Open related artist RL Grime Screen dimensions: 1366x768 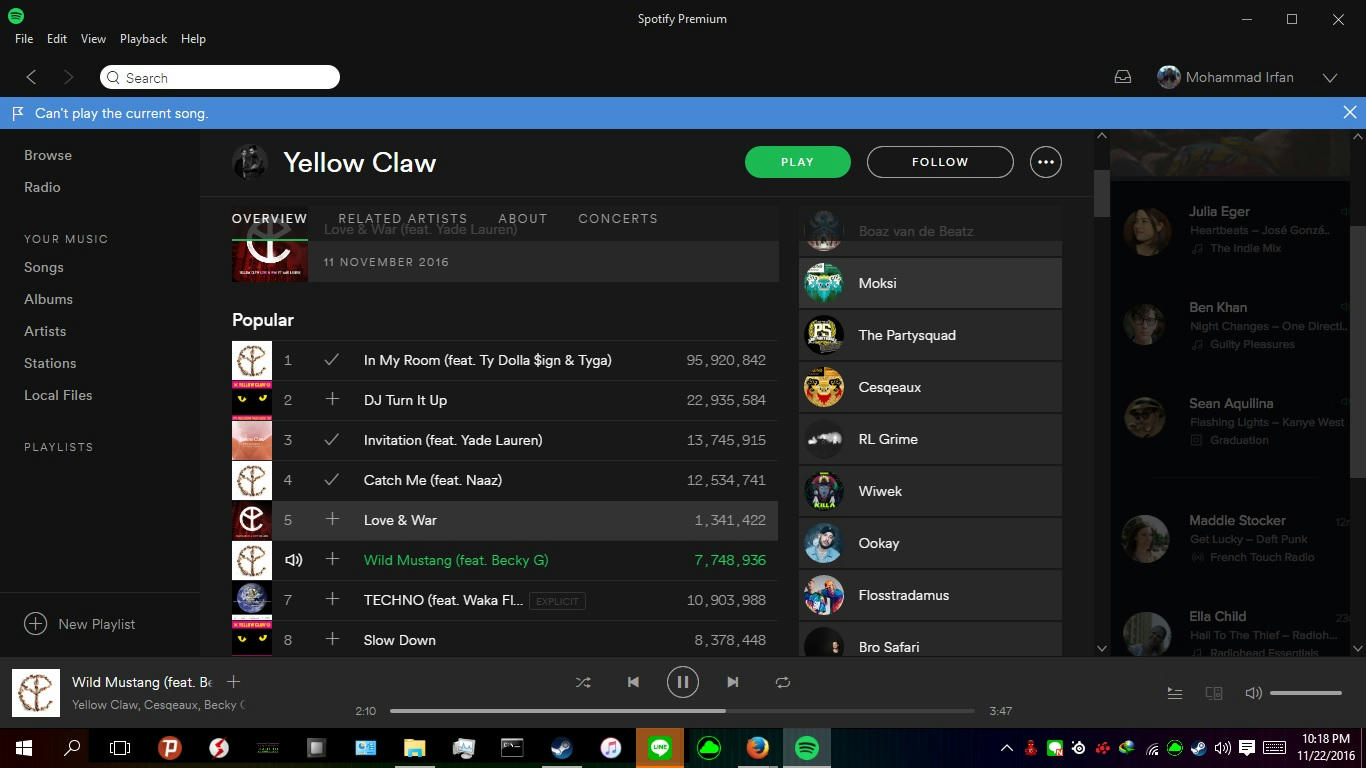930,439
